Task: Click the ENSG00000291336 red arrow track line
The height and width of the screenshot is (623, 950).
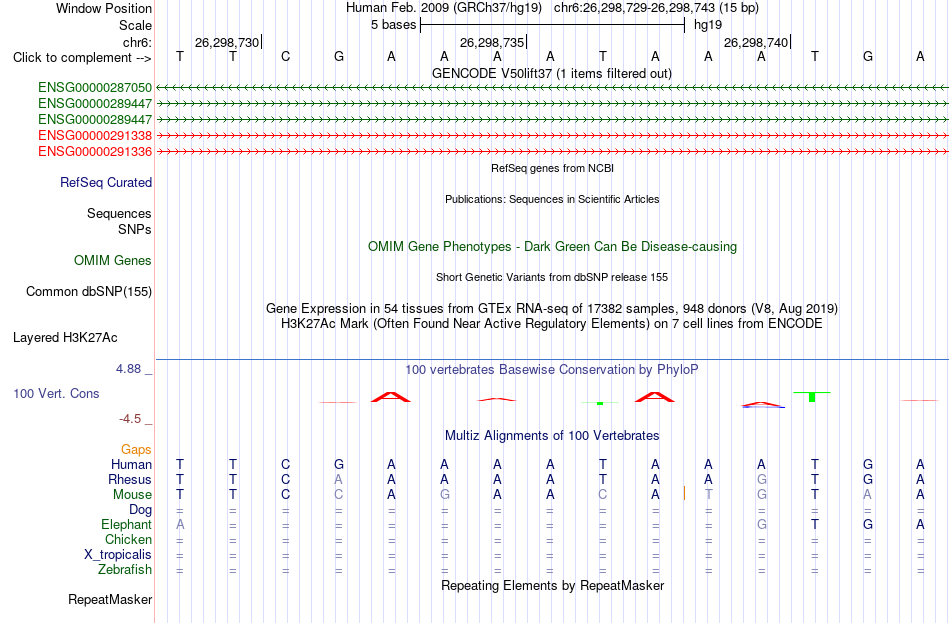Action: point(552,152)
